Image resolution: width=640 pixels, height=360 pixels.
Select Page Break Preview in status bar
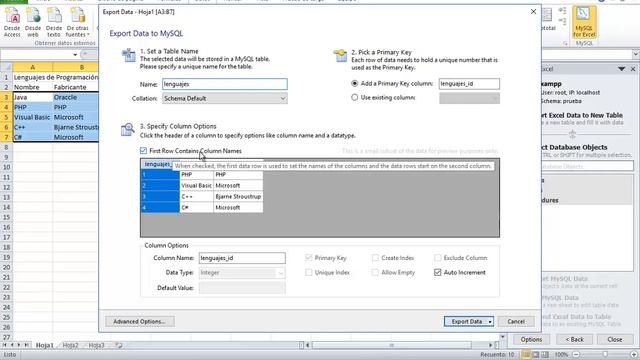point(545,355)
